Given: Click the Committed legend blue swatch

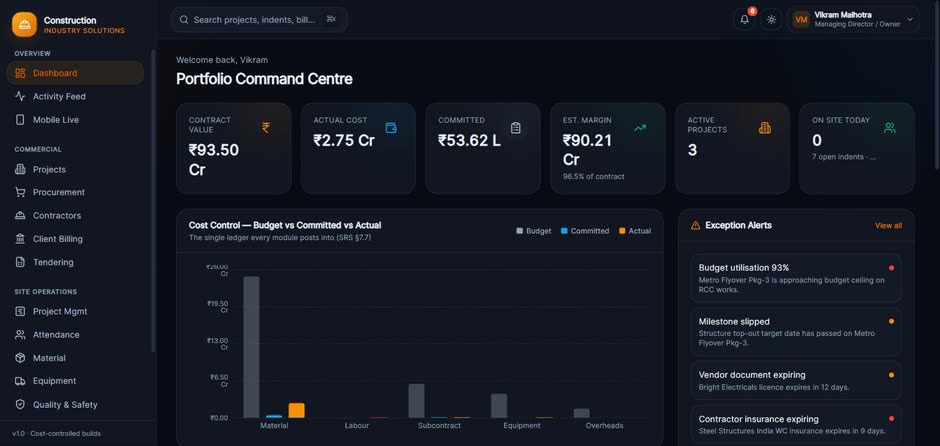Looking at the screenshot, I should point(564,231).
